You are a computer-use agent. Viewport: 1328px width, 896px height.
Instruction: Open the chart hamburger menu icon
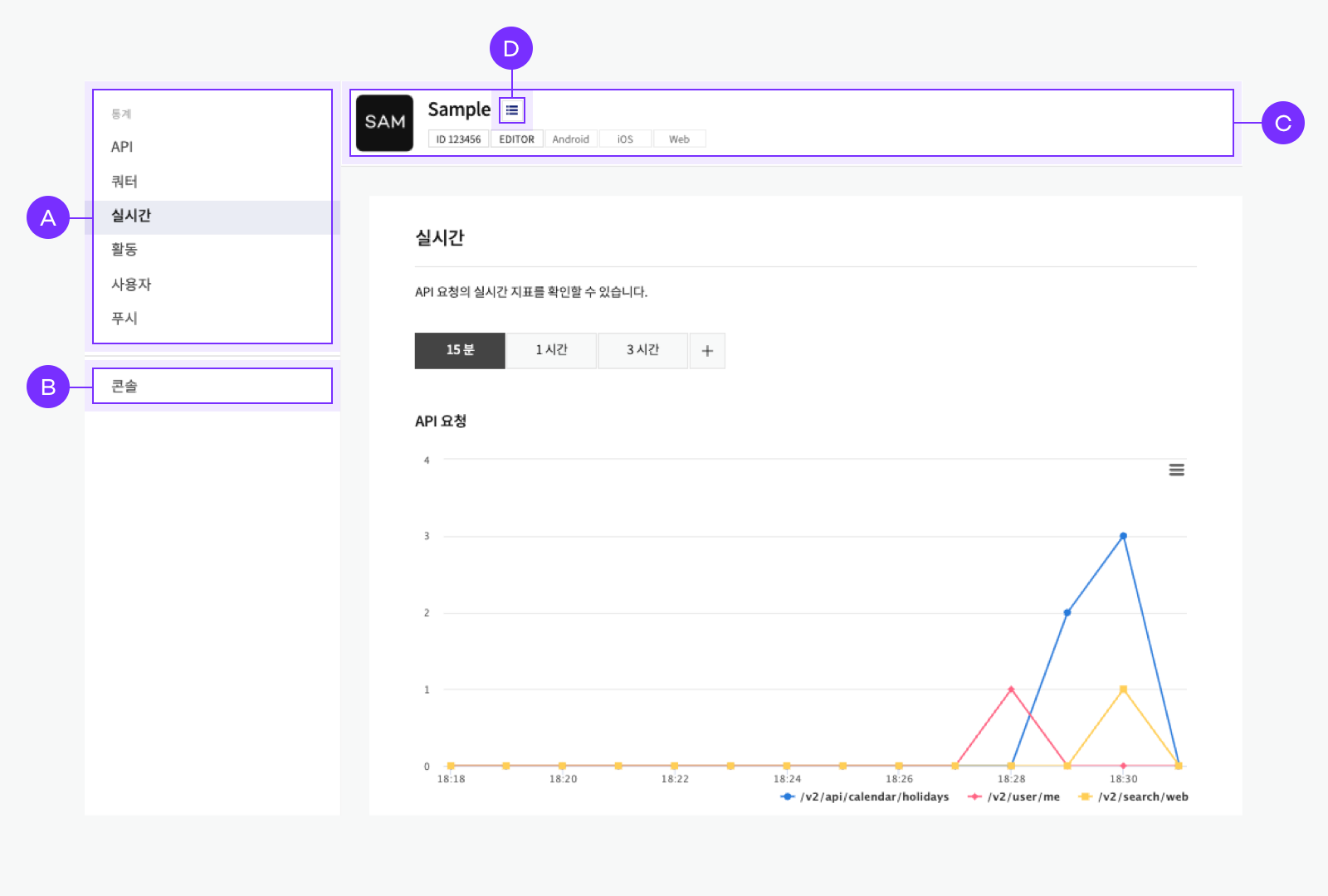[x=1176, y=470]
